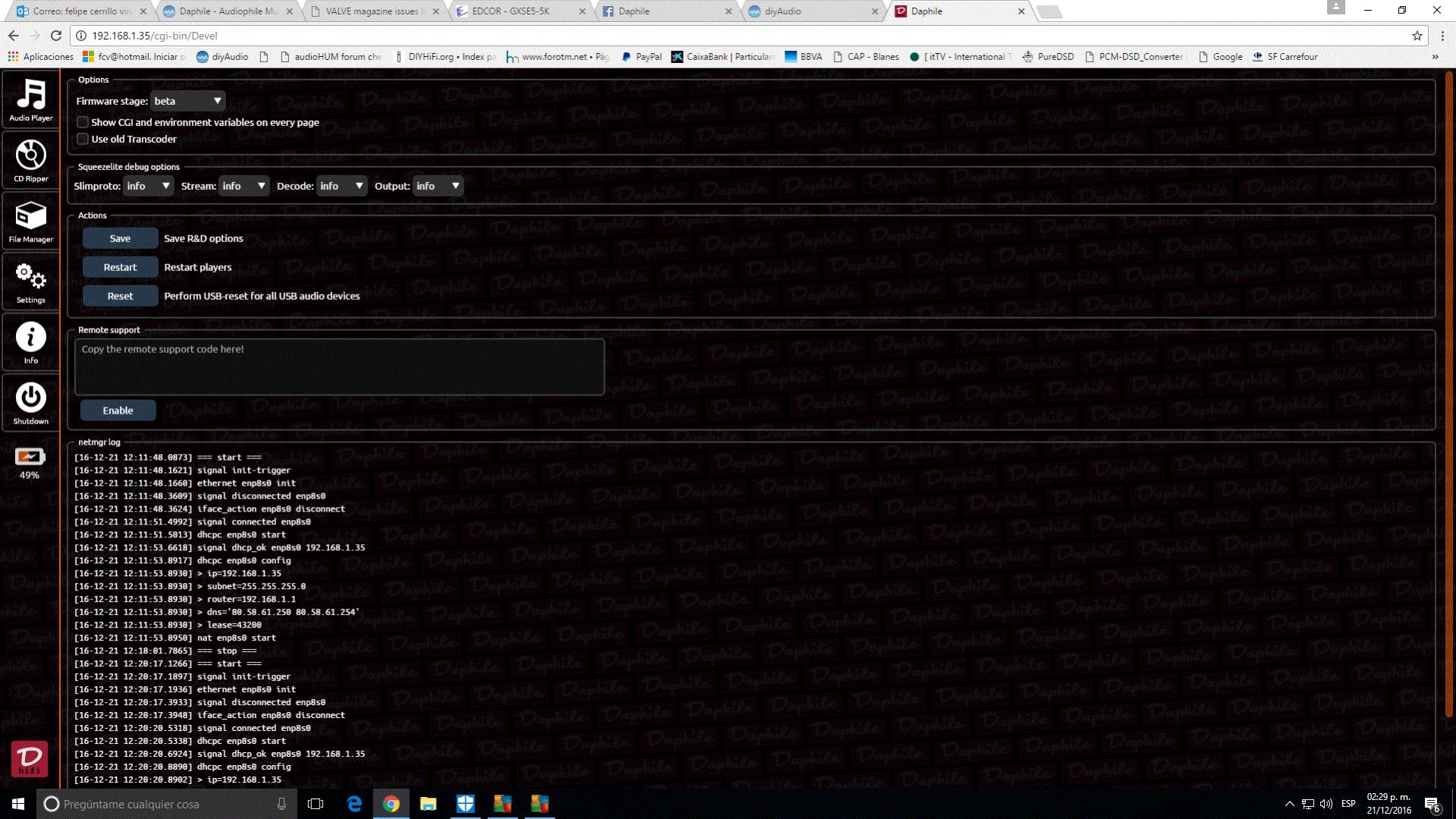Click Enable remote support button

point(118,411)
